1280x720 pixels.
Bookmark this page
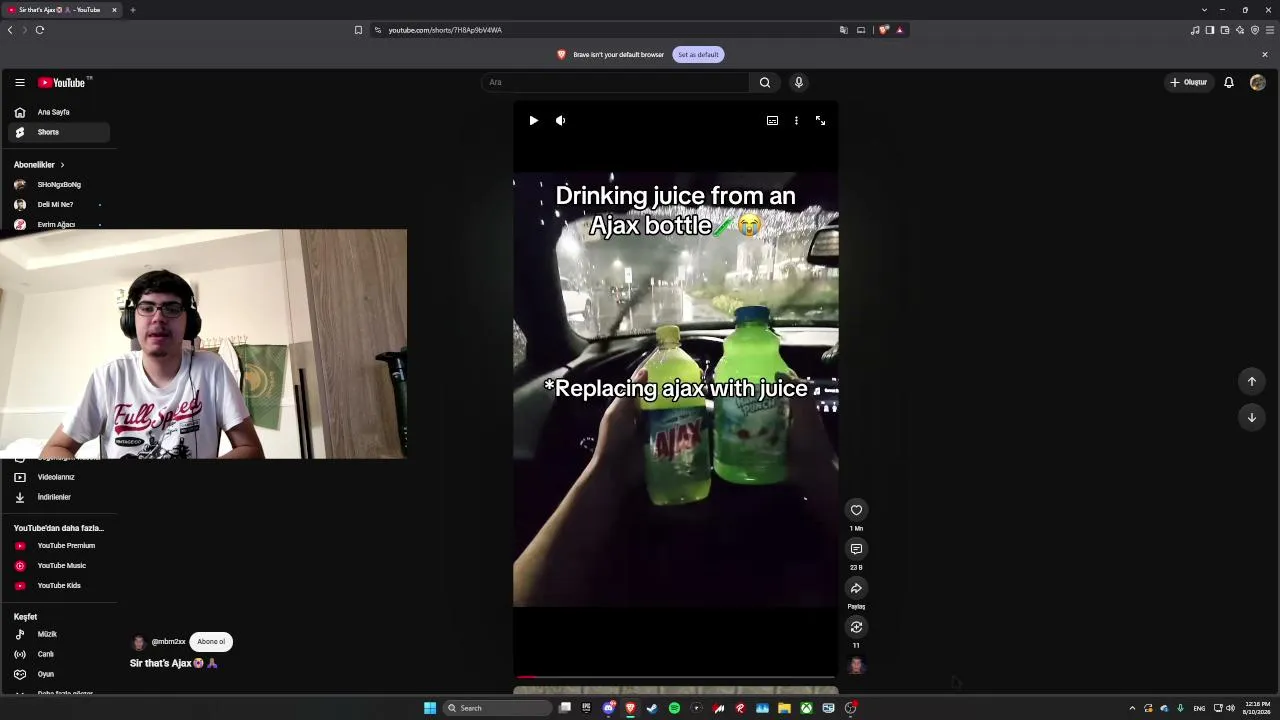[x=358, y=30]
